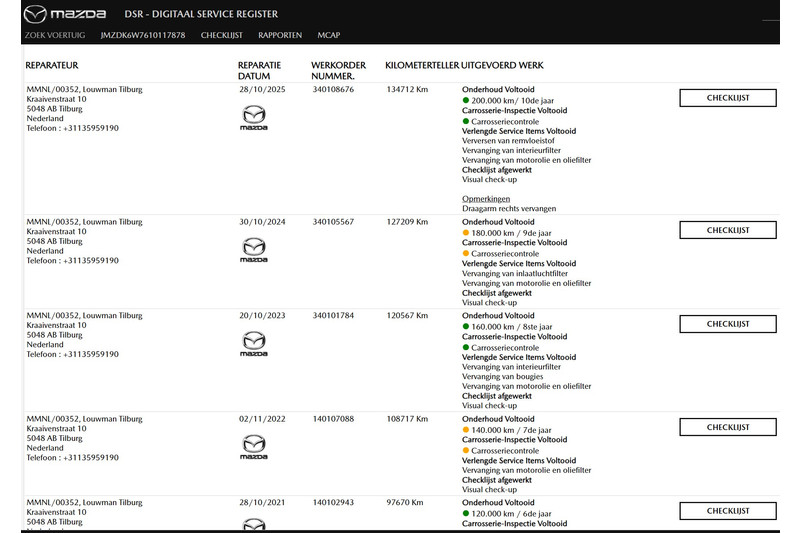Image resolution: width=800 pixels, height=533 pixels.
Task: Click orange dot beside 180.000 km / 9de jaar
Action: [x=465, y=233]
